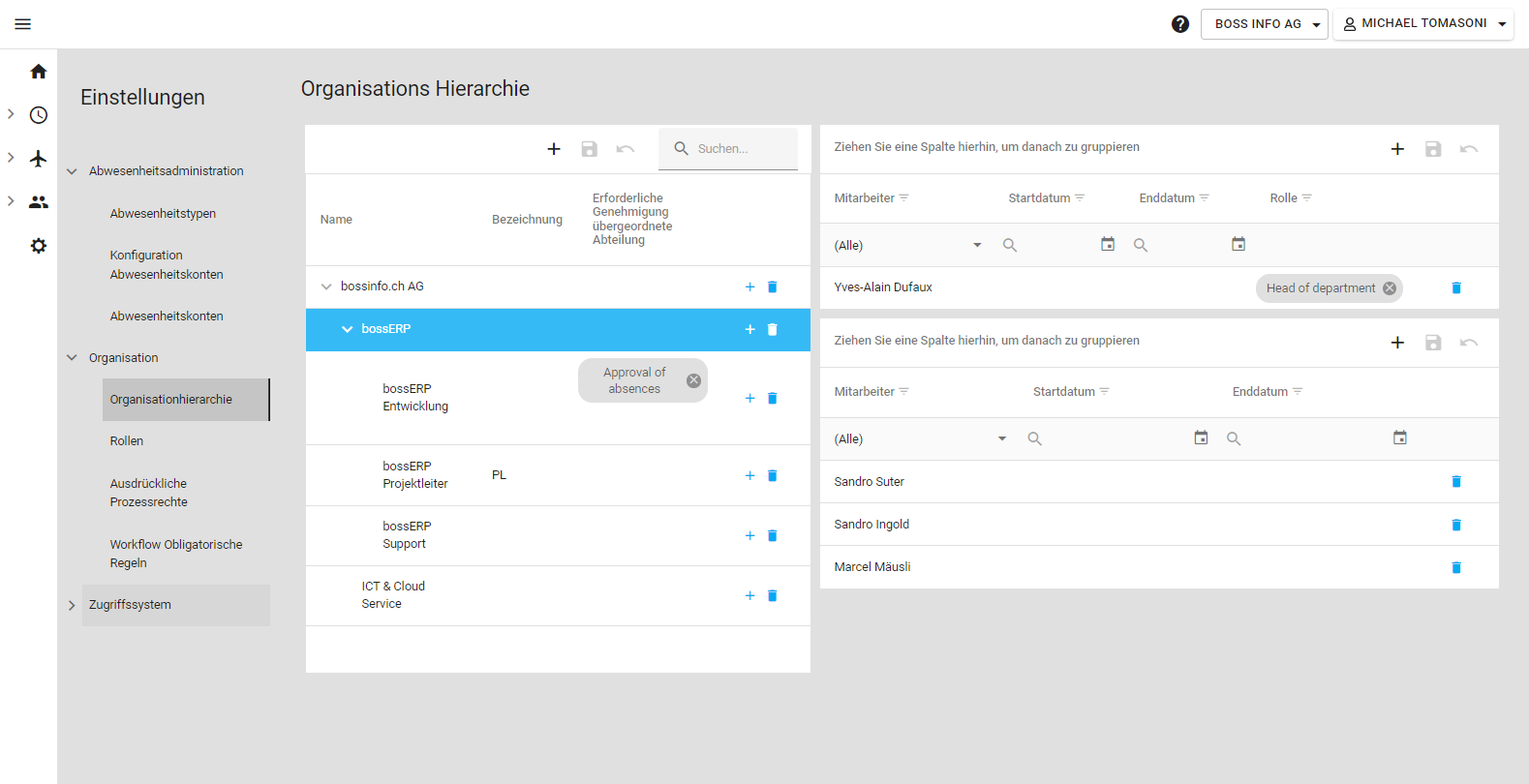Add child under bossERP Entwicklung
The width and height of the screenshot is (1529, 784).
click(749, 398)
